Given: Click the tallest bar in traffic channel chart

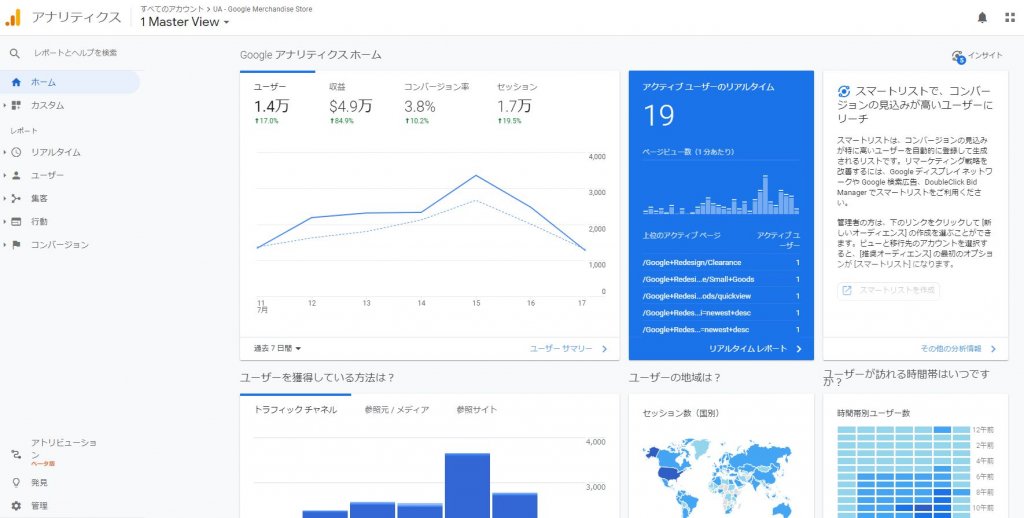Looking at the screenshot, I should 467,485.
